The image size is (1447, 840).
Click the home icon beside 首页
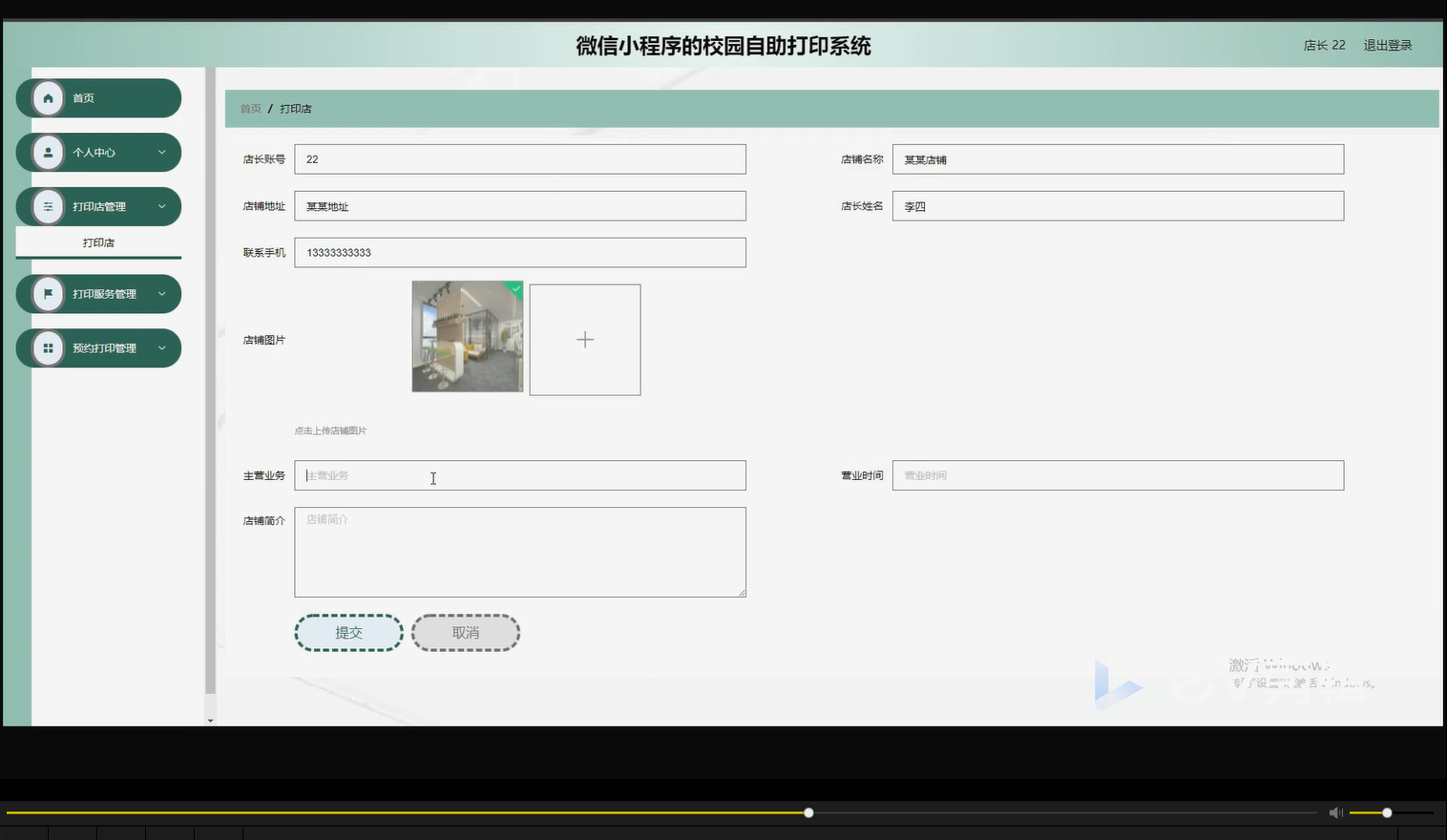tap(48, 97)
